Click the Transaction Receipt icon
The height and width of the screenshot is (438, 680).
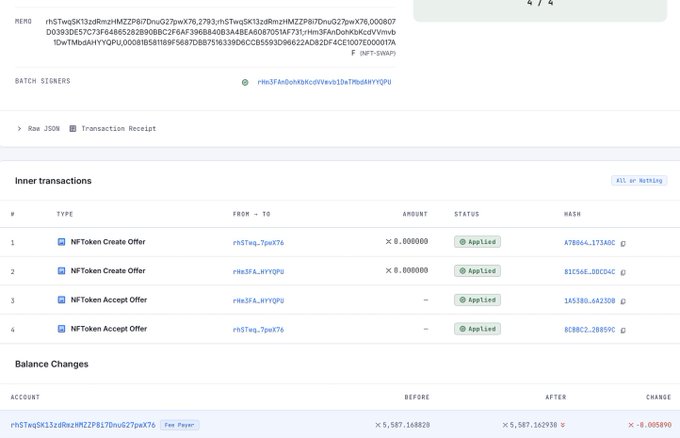tap(73, 129)
